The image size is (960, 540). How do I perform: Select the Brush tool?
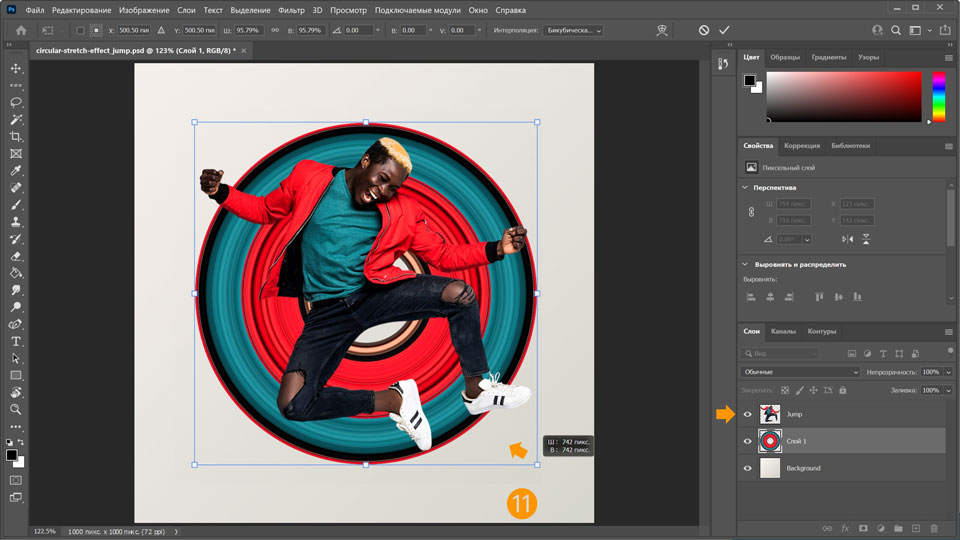pyautogui.click(x=16, y=204)
